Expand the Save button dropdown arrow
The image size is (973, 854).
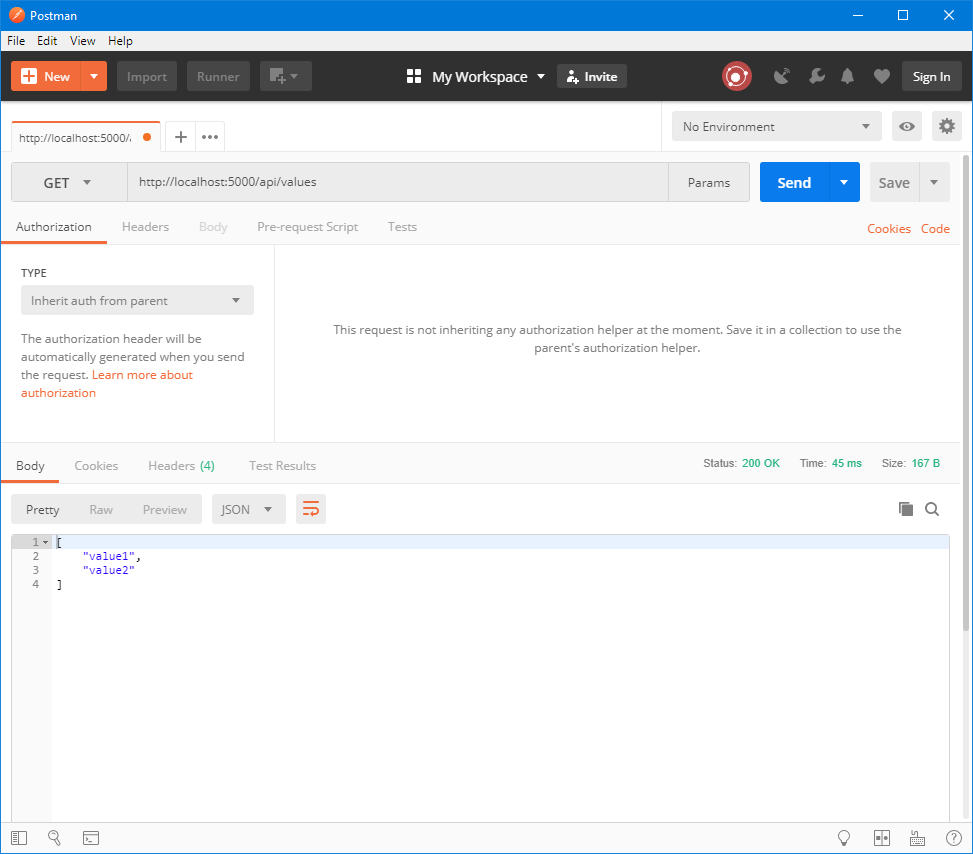934,182
